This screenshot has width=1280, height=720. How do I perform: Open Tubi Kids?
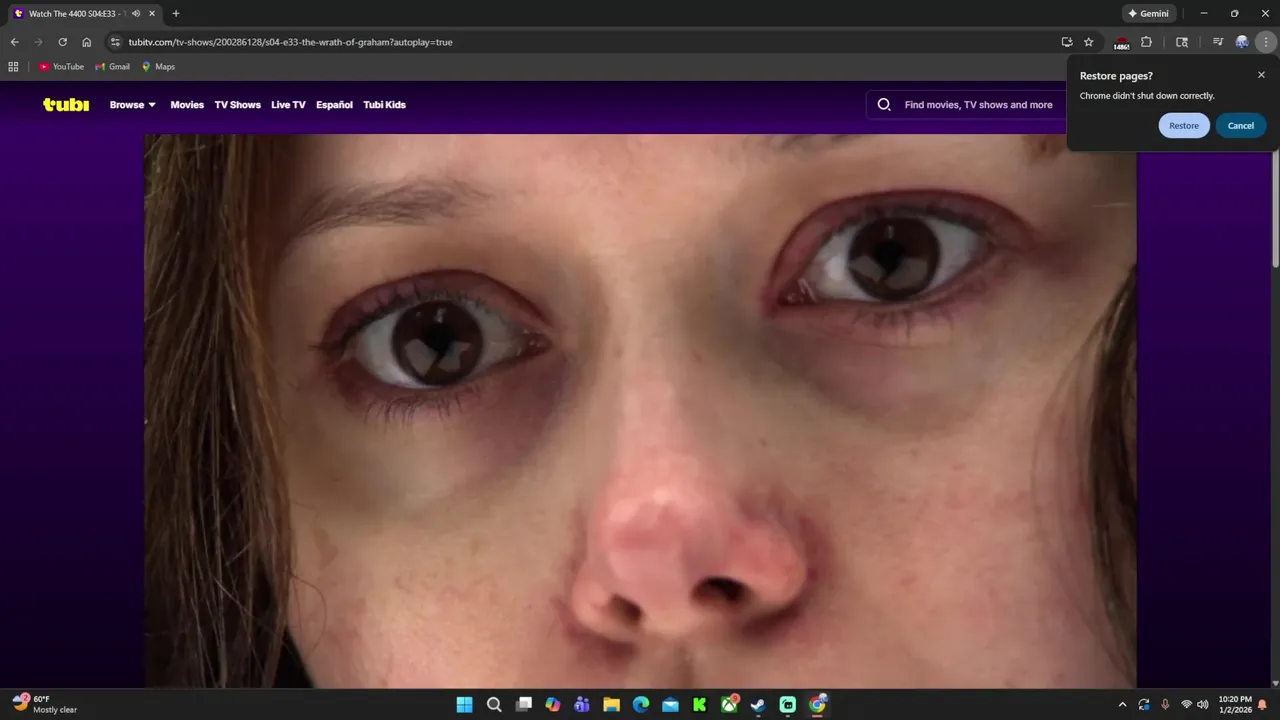[384, 105]
